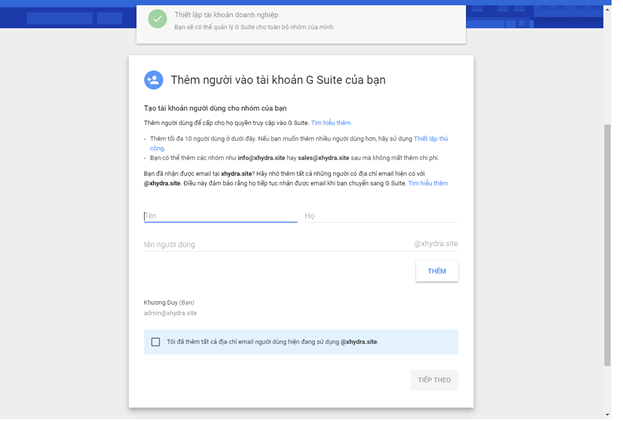Focus the Họ last name field

coord(380,215)
